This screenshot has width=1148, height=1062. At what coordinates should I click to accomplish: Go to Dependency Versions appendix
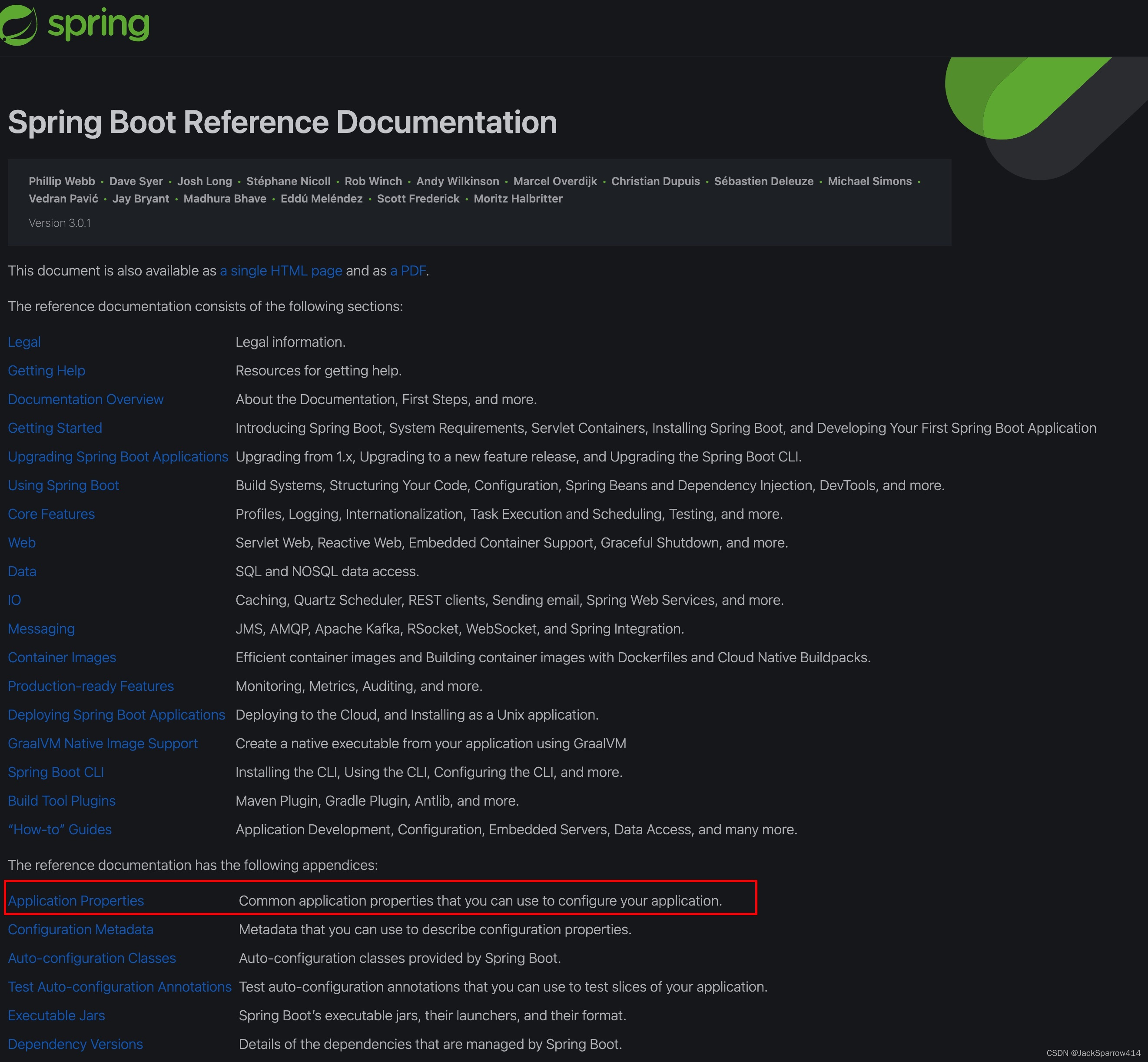click(75, 1044)
